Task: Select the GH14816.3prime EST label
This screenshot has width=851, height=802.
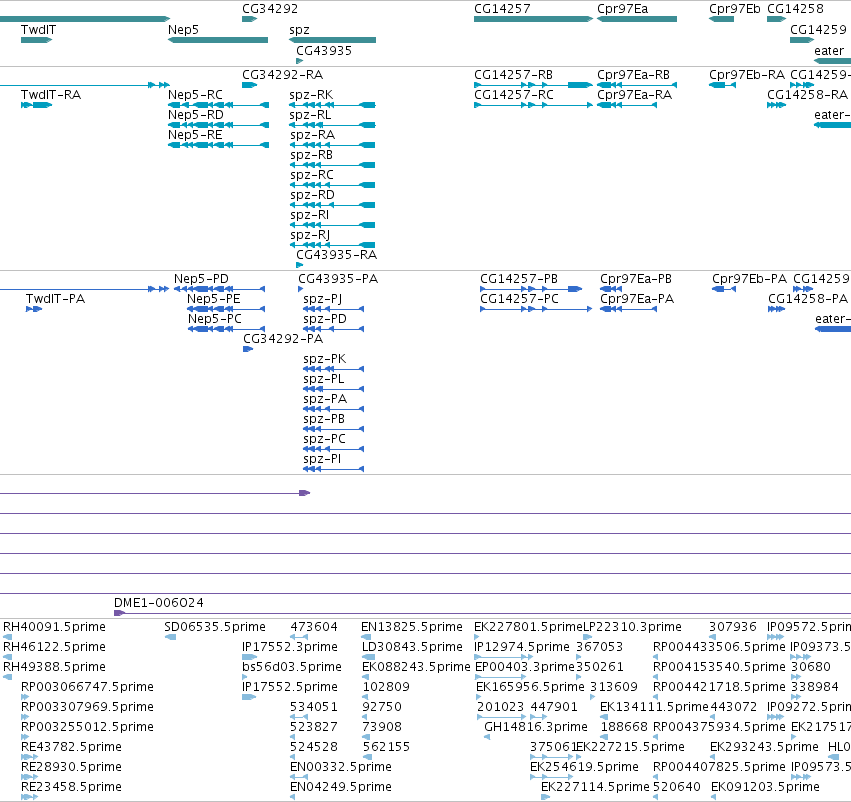Action: 536,727
